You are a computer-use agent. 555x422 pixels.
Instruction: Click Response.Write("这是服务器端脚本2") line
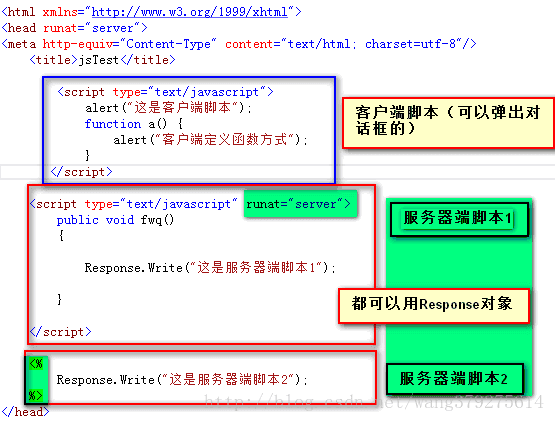[182, 380]
